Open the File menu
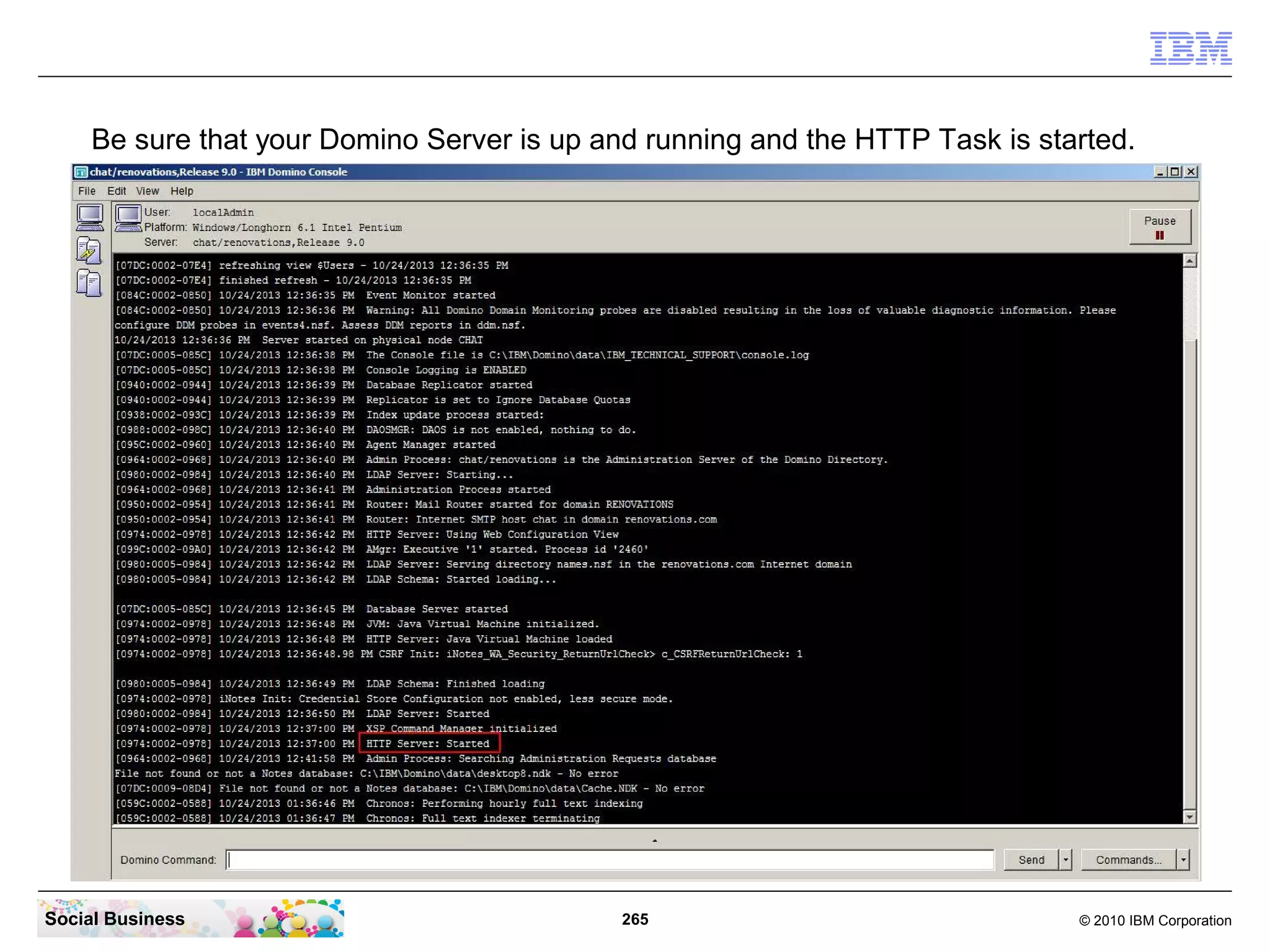1270x952 pixels. (87, 191)
